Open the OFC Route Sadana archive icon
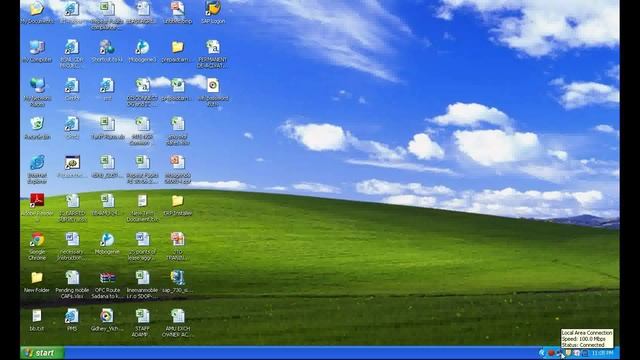The height and width of the screenshot is (360, 640). (107, 278)
